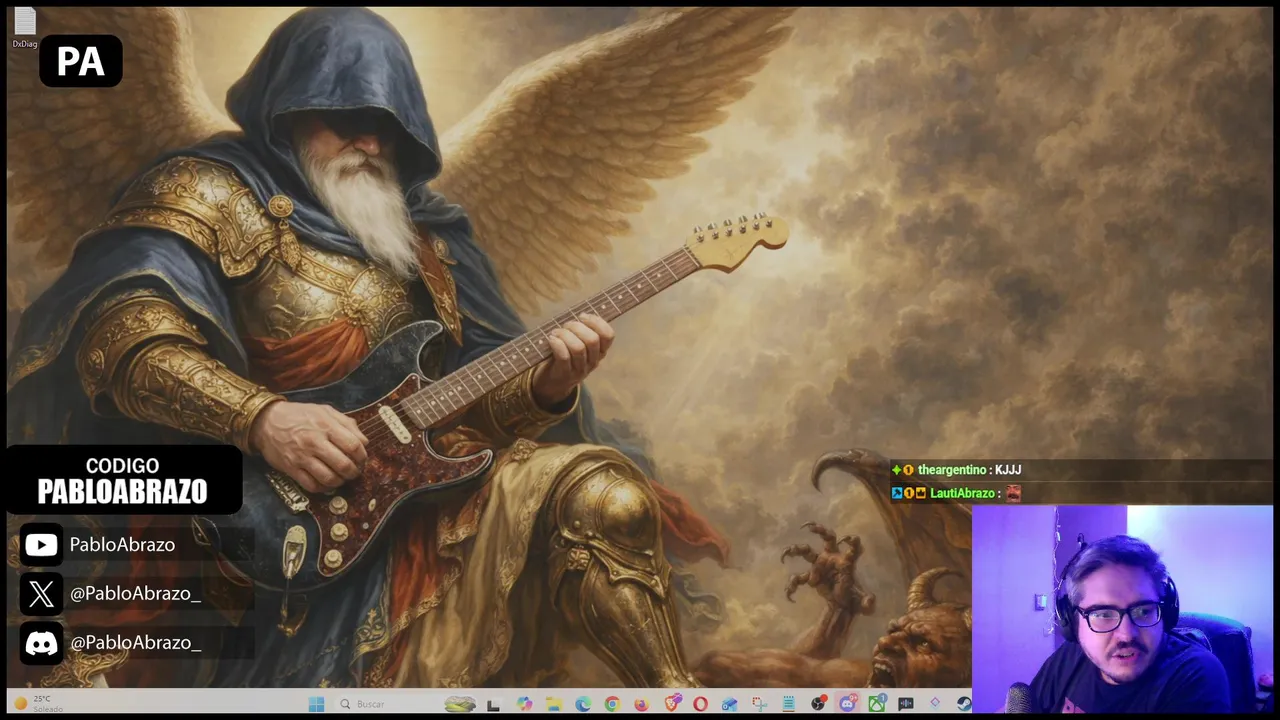Open Discord app from the taskbar
Image resolution: width=1280 pixels, height=720 pixels.
[x=847, y=704]
